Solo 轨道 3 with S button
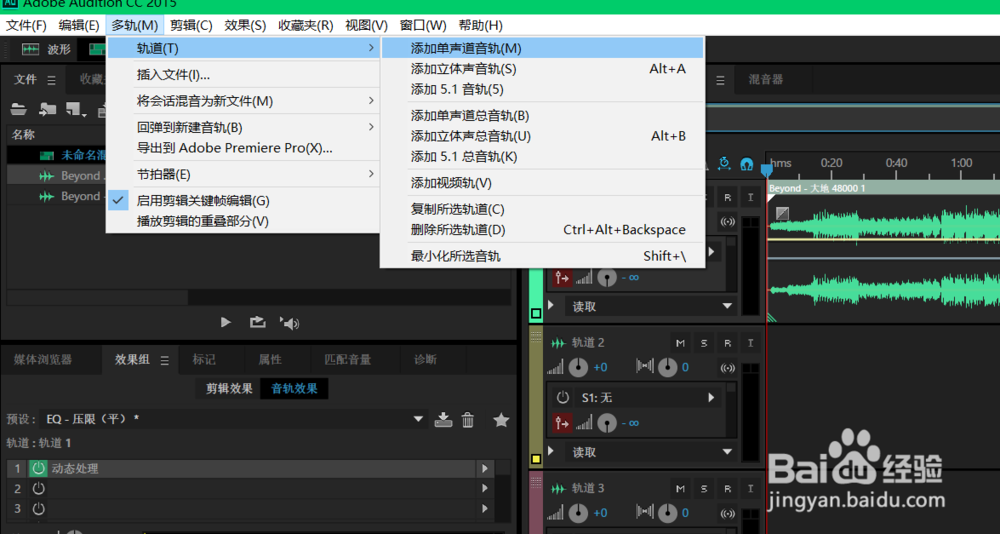Image resolution: width=1000 pixels, height=534 pixels. pyautogui.click(x=703, y=489)
